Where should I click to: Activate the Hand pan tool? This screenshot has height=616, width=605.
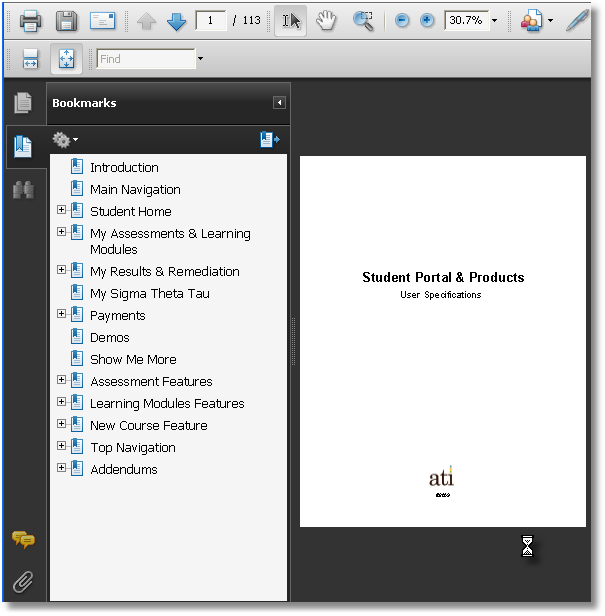(326, 21)
